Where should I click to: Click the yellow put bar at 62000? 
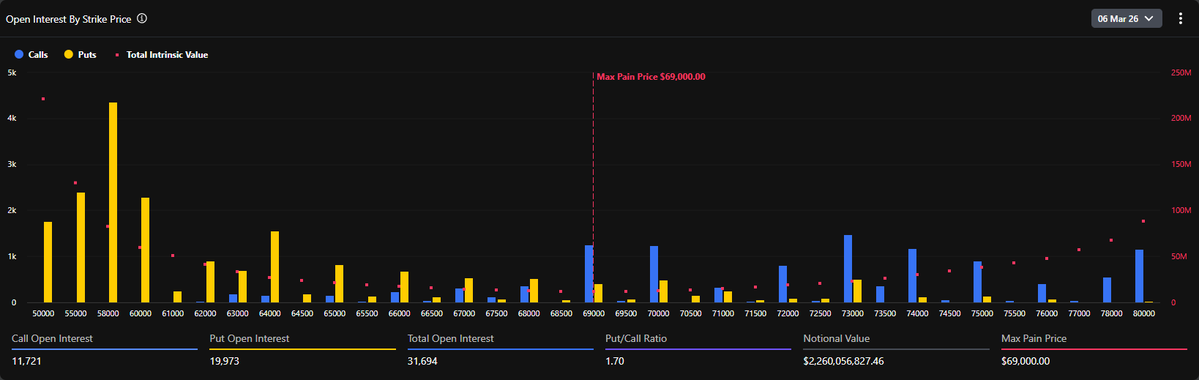[210, 282]
